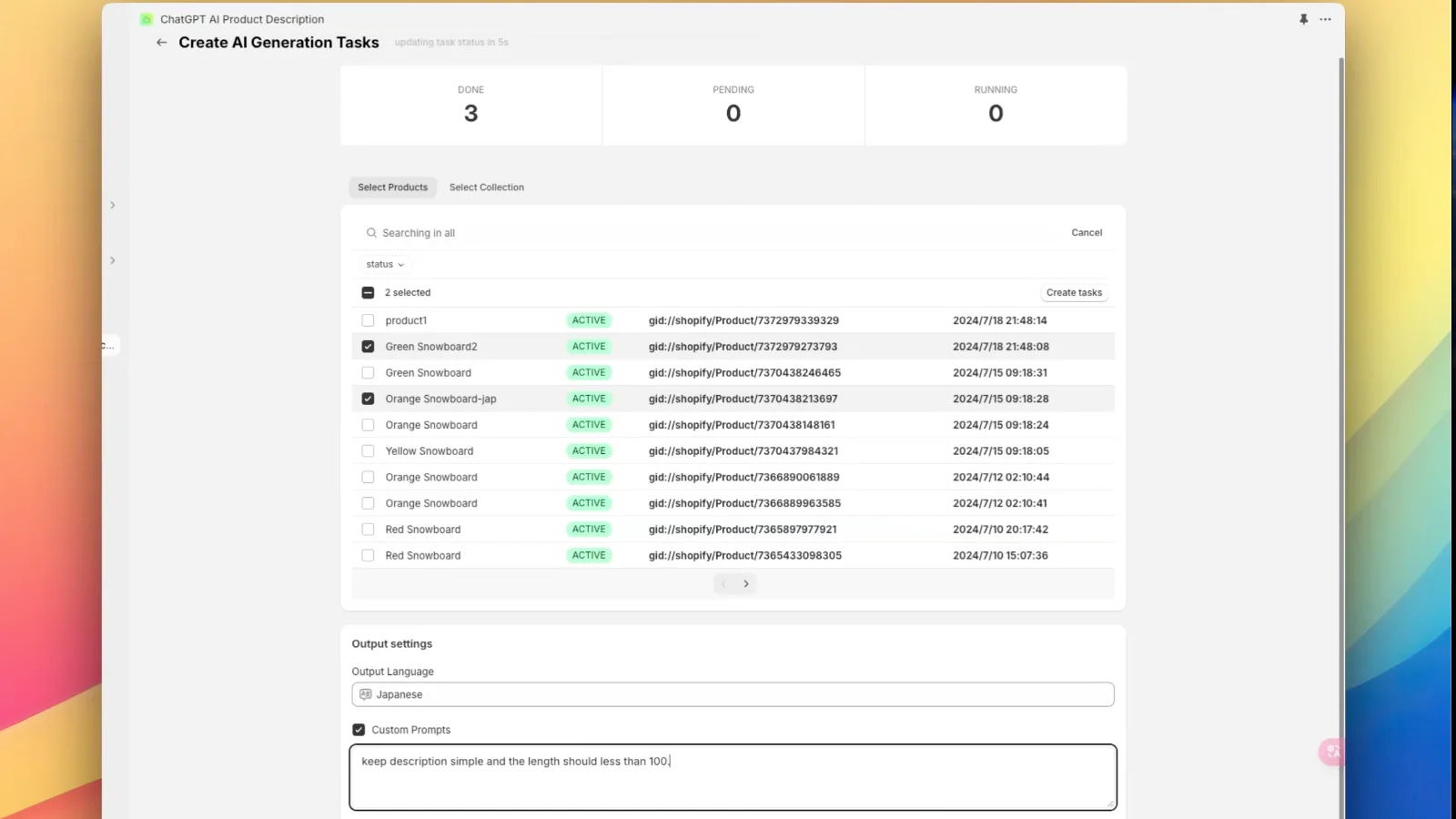Click the pin icon in the top right

coord(1303,18)
